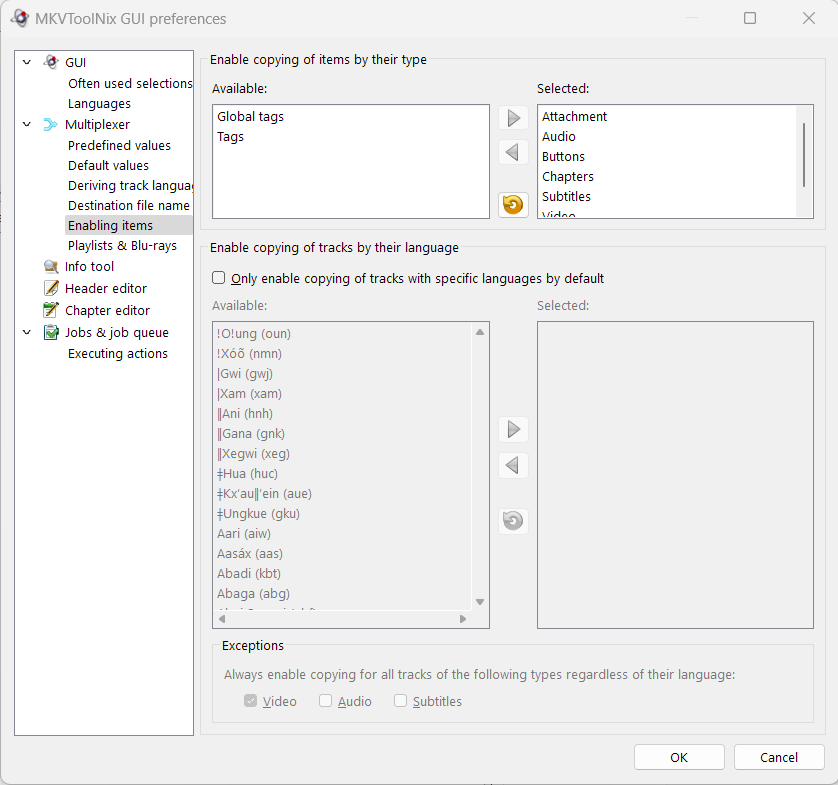Click the Info tool magnifier icon
838x785 pixels.
click(x=51, y=266)
